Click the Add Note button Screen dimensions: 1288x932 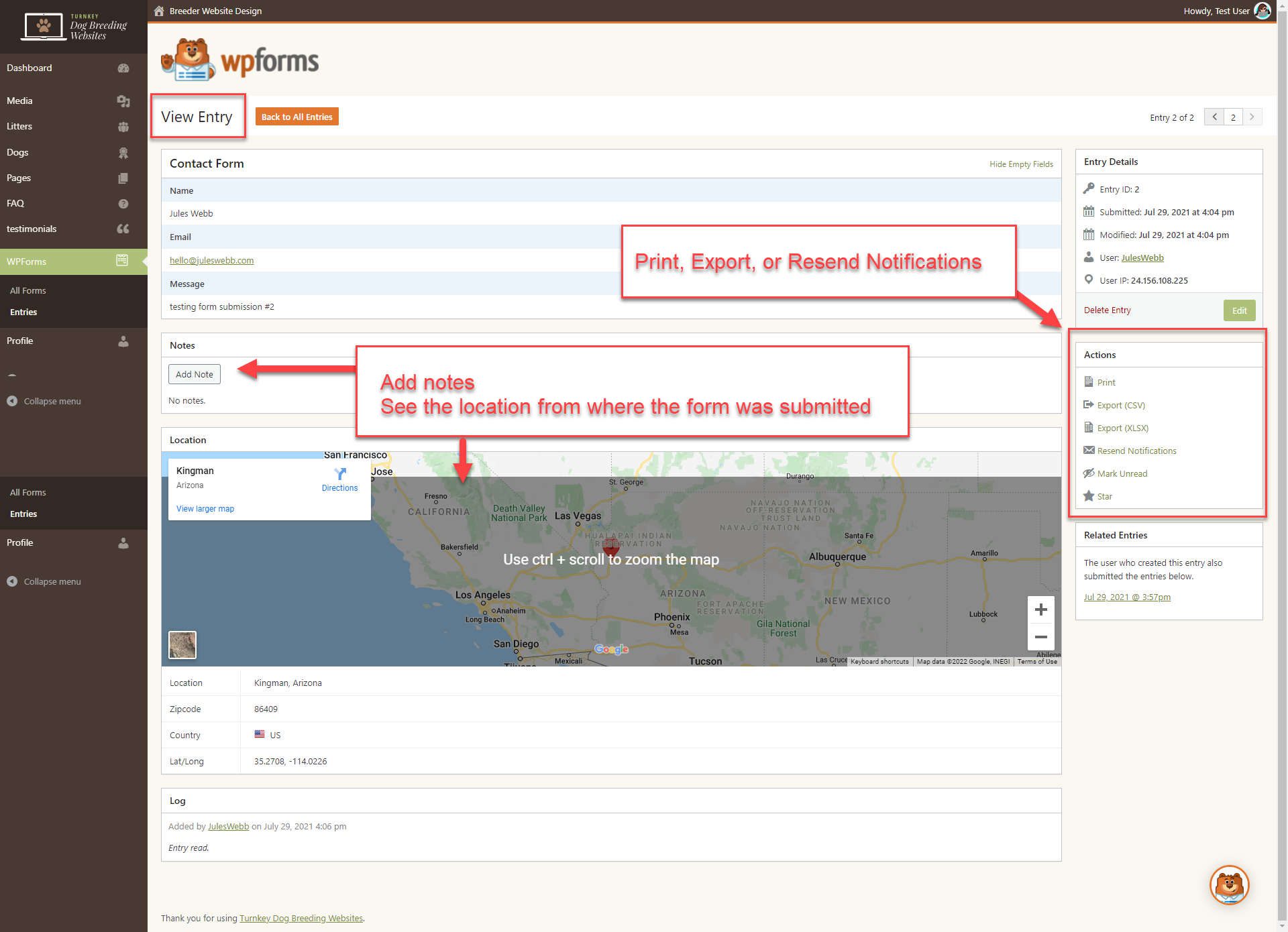[194, 374]
